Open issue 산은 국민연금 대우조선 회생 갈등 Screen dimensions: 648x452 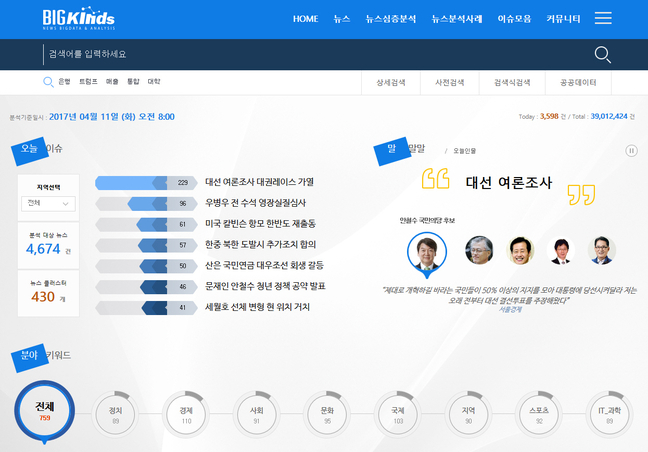coord(264,265)
